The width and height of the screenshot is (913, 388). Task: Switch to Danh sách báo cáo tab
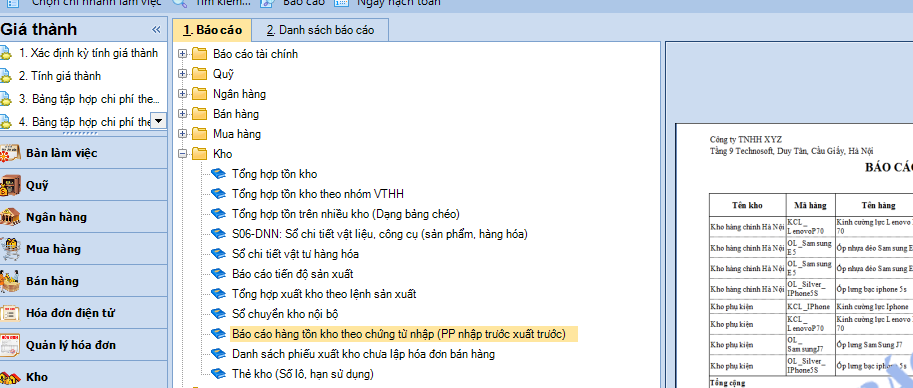pos(321,30)
